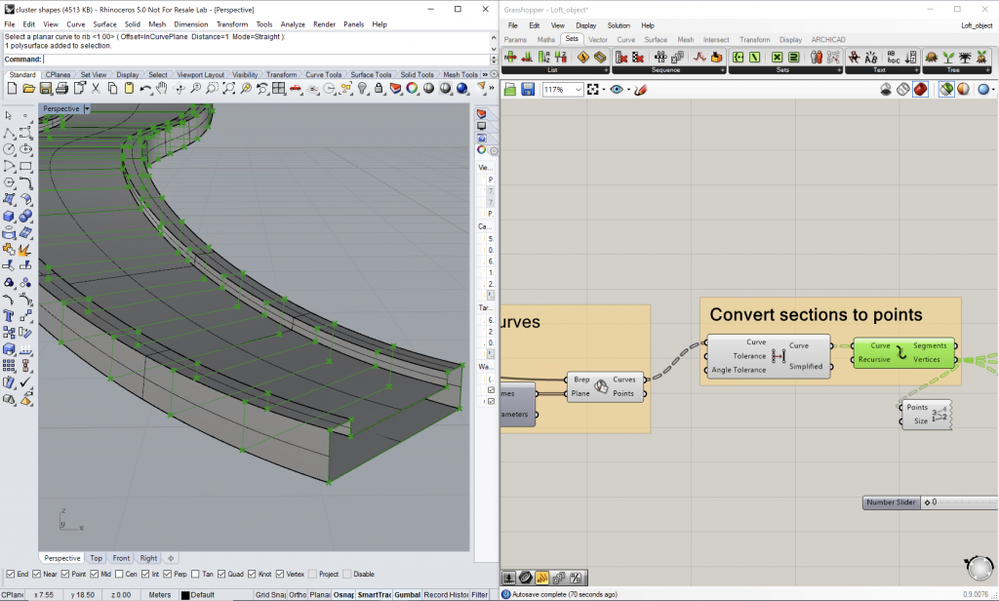Toggle the Tan osnap checkbox
999x601 pixels.
tap(195, 574)
